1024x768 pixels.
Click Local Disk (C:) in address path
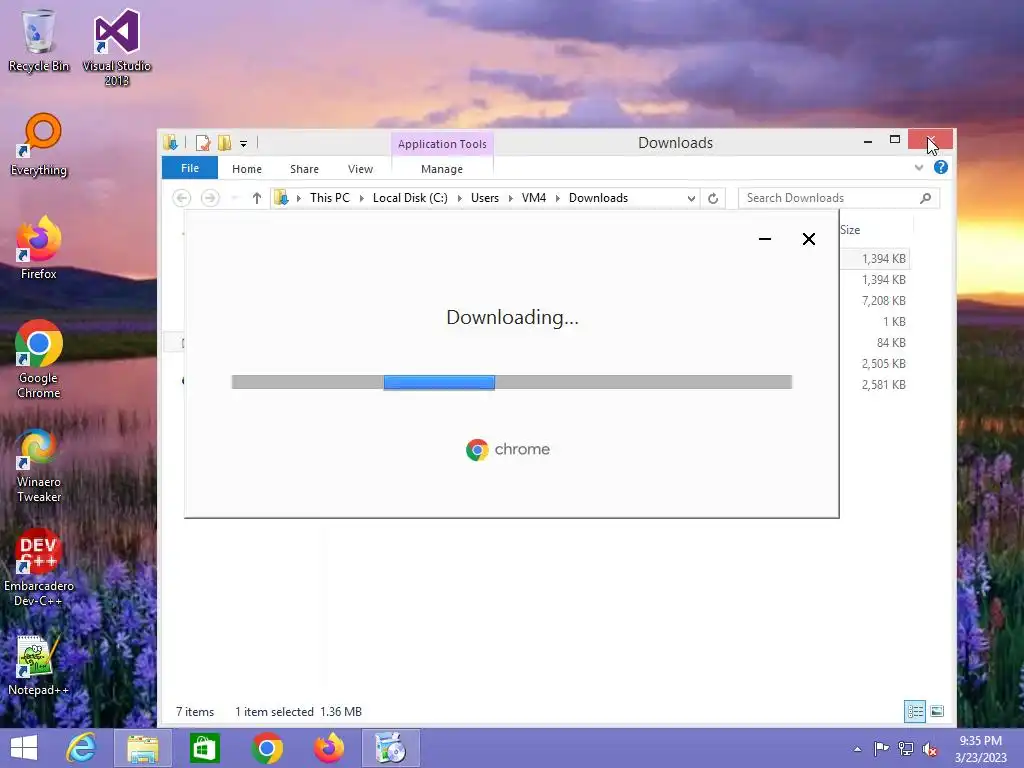click(x=410, y=198)
